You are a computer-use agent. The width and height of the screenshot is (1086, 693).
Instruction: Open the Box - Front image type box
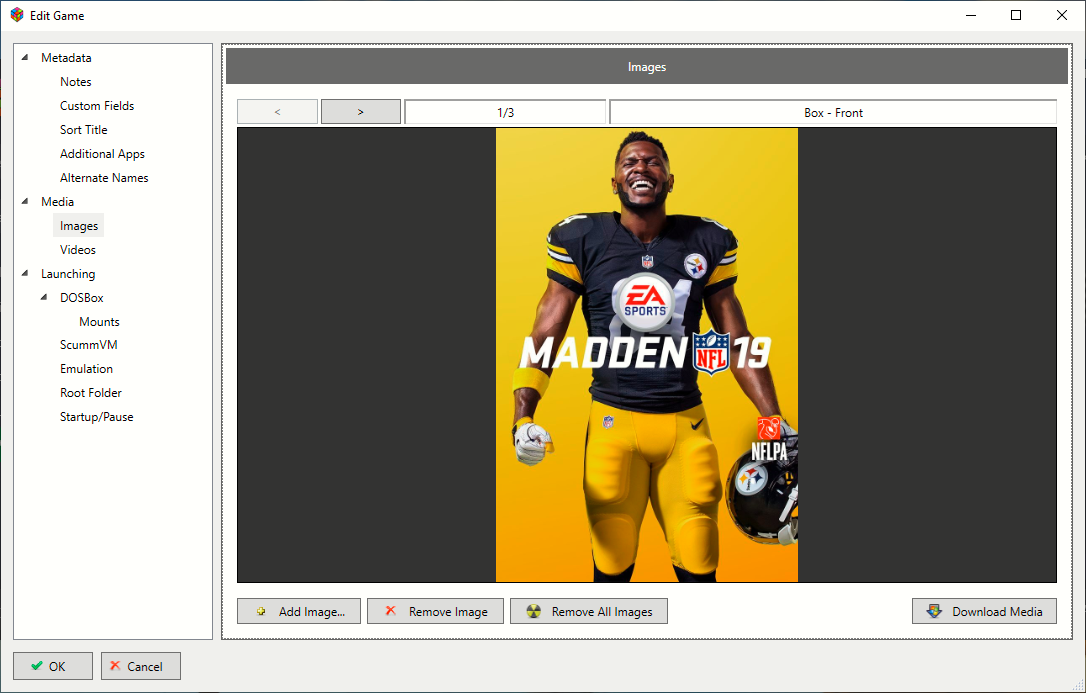click(x=833, y=112)
